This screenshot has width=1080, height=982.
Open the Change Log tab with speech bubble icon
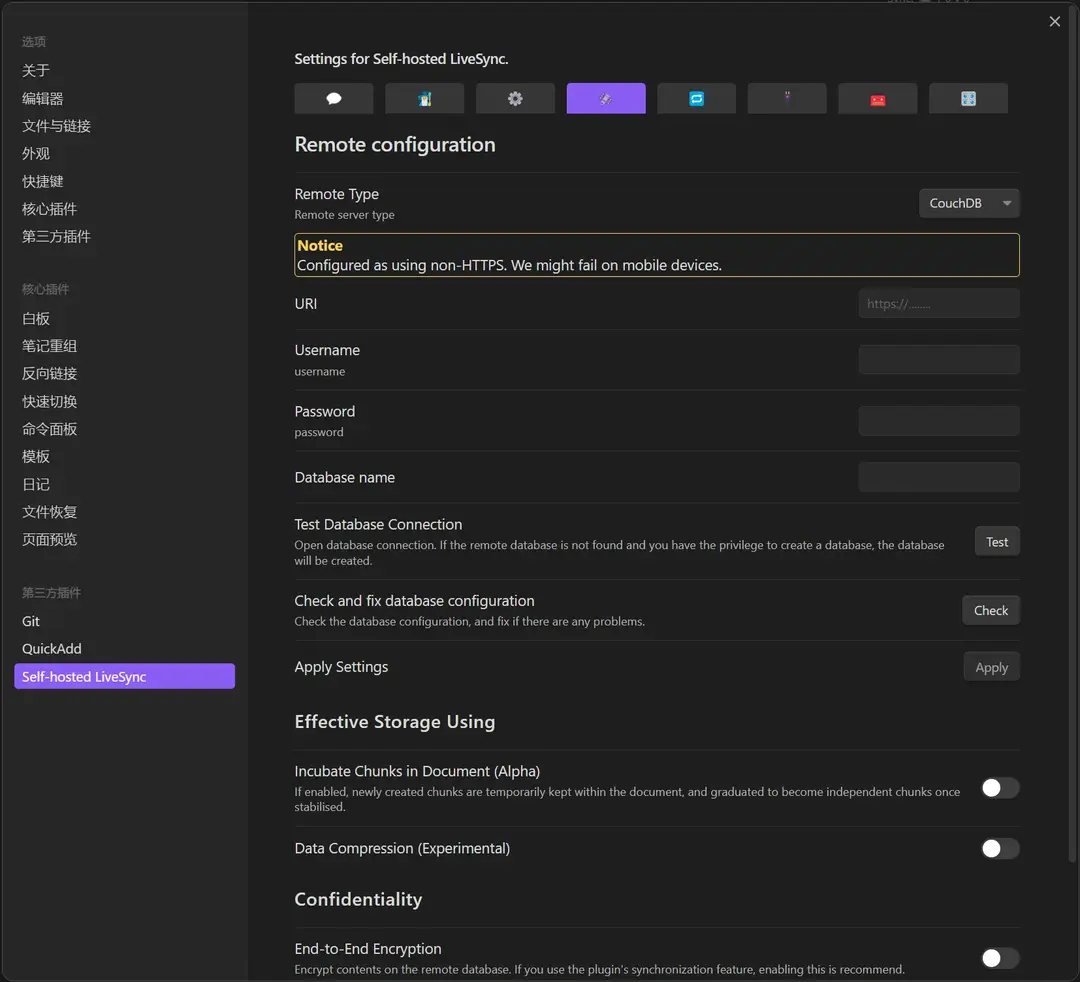[333, 98]
